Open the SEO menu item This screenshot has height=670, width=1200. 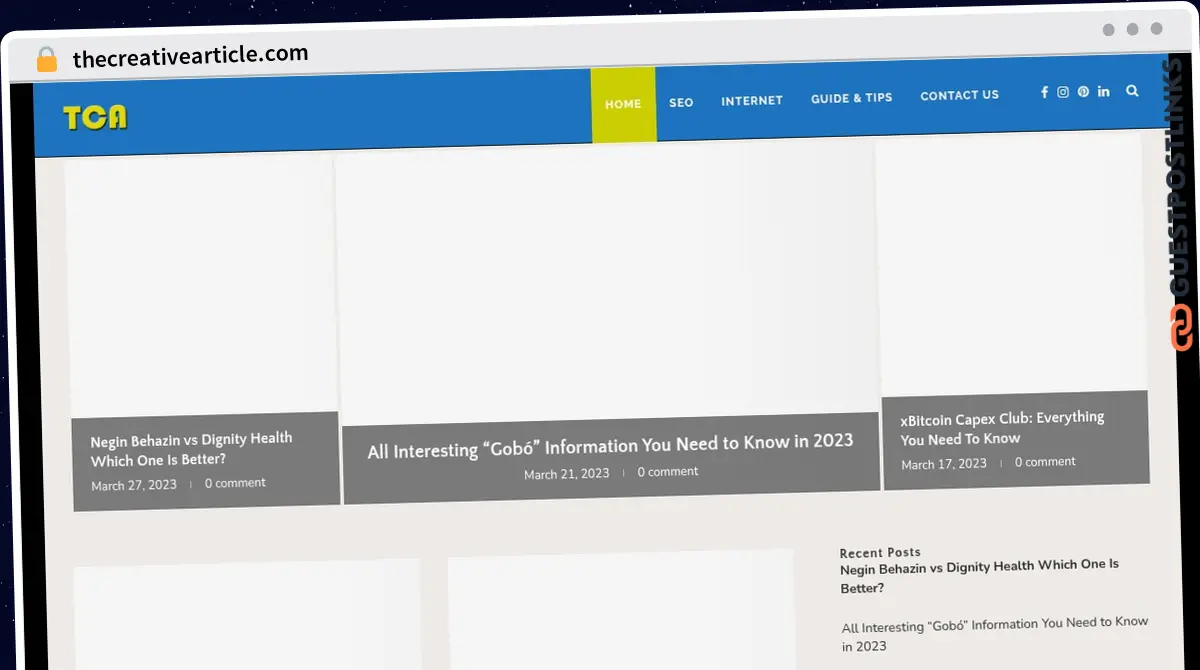[681, 102]
